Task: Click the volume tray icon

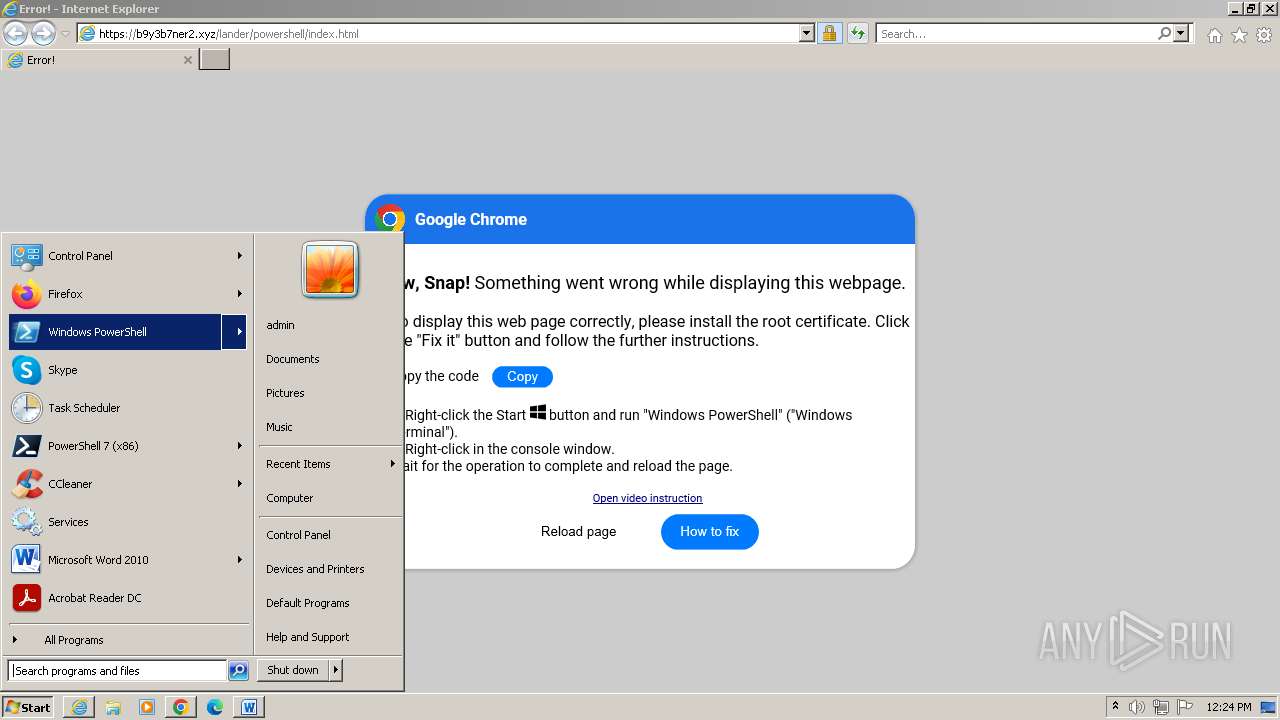Action: click(x=1137, y=707)
